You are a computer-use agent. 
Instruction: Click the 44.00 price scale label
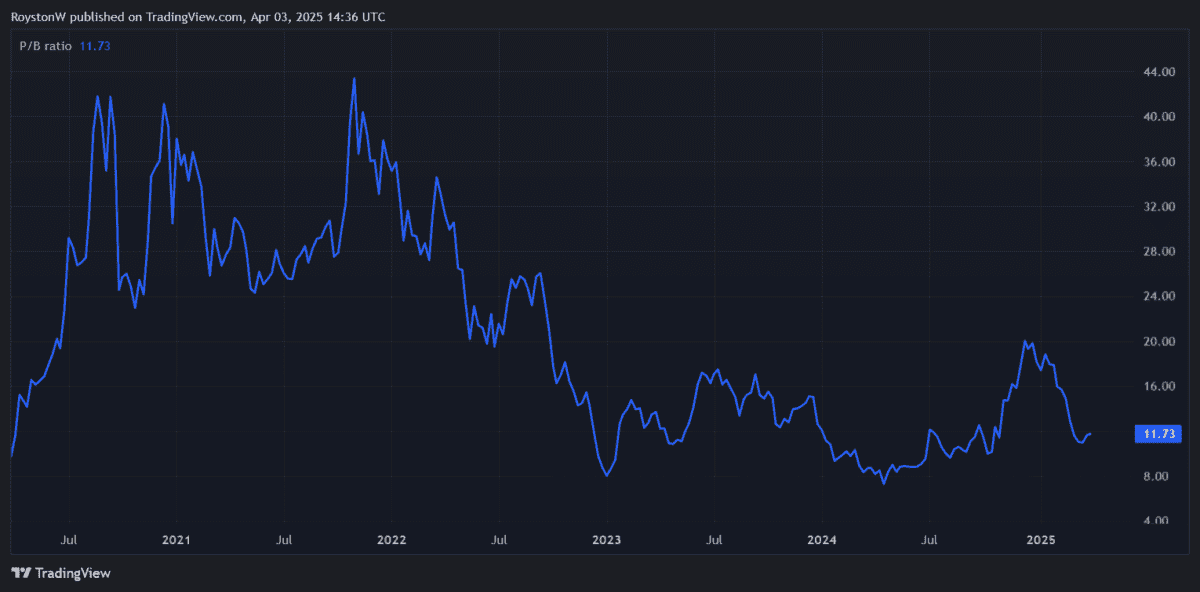pyautogui.click(x=1158, y=72)
